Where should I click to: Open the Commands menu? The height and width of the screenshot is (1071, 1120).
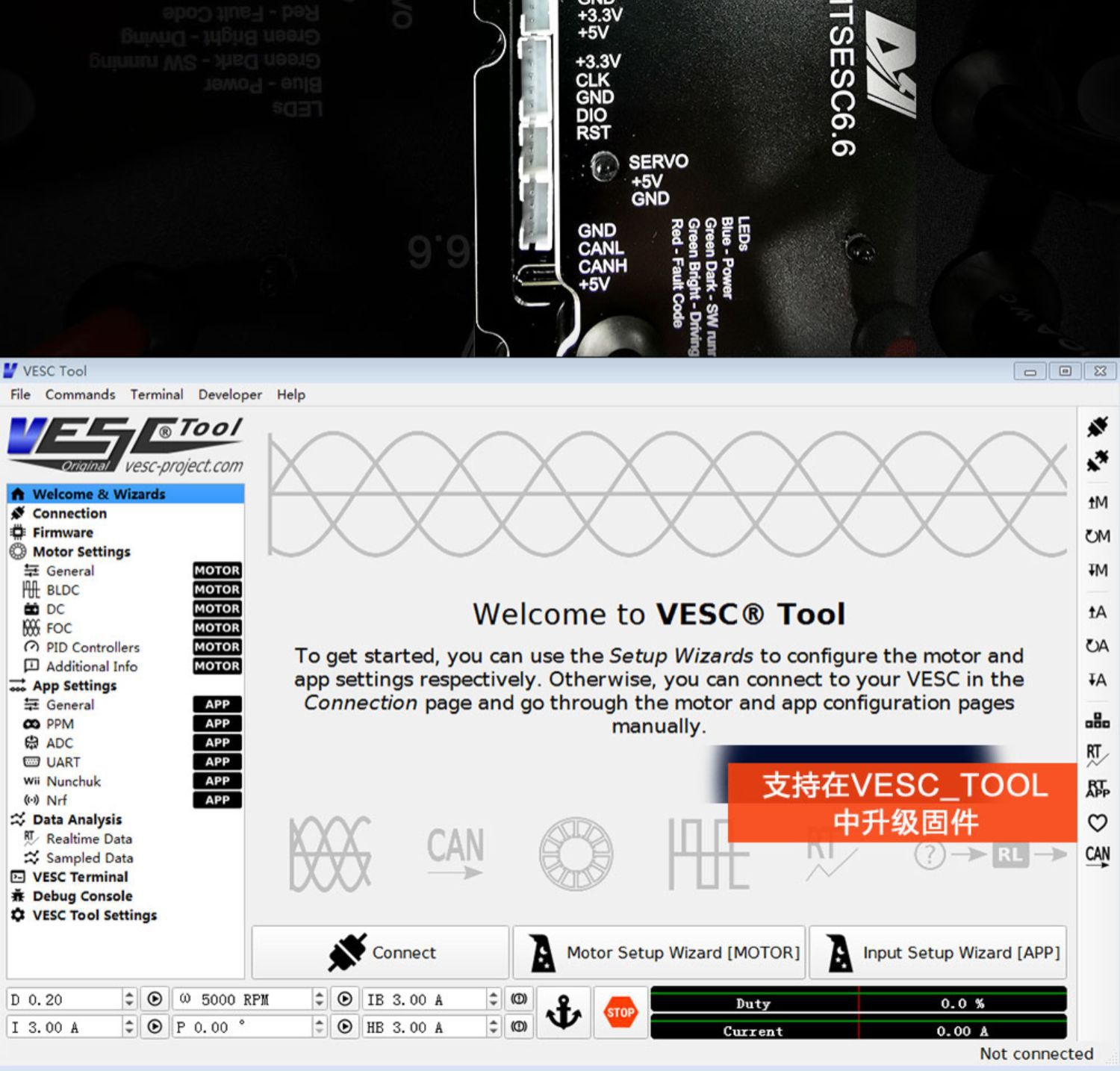(80, 394)
